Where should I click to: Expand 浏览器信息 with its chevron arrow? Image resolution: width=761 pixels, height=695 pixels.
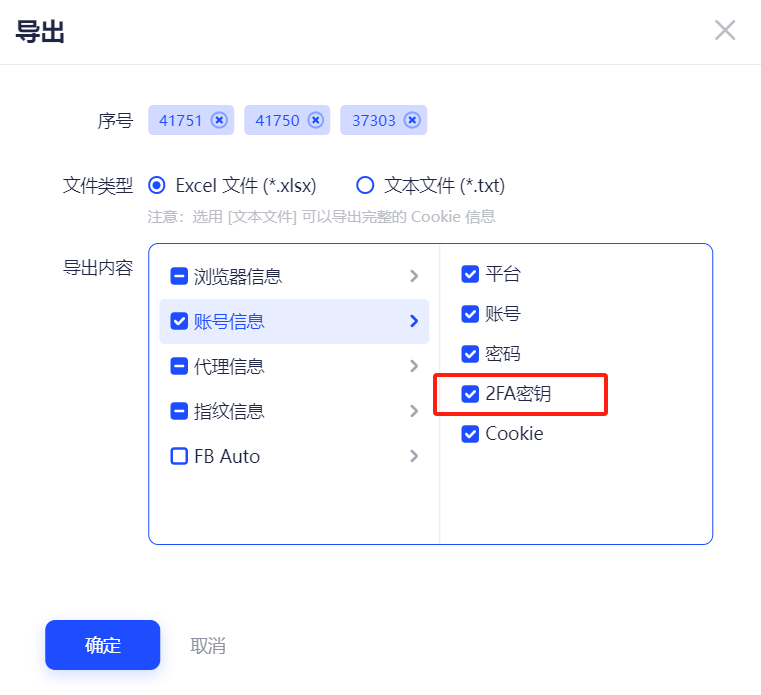(x=414, y=276)
